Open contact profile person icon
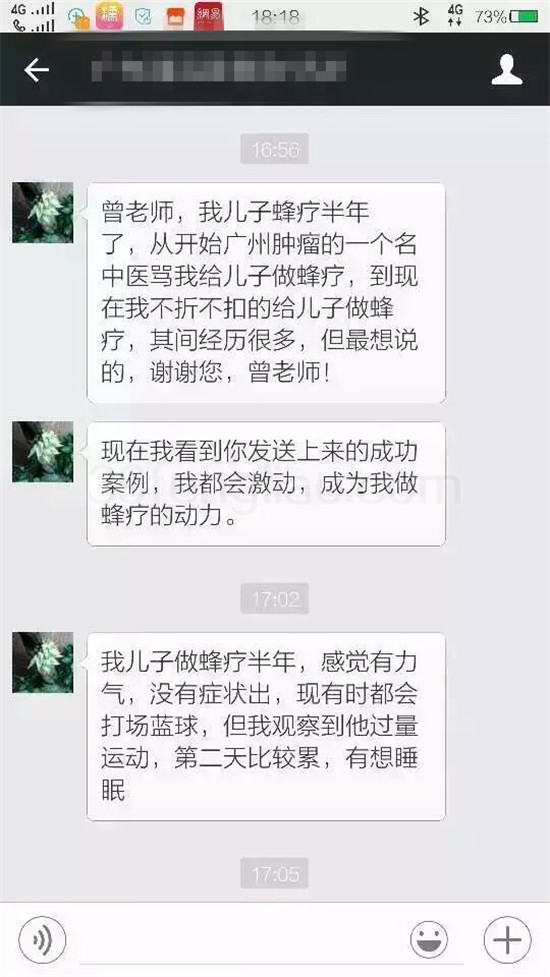The height and width of the screenshot is (977, 550). pos(506,69)
